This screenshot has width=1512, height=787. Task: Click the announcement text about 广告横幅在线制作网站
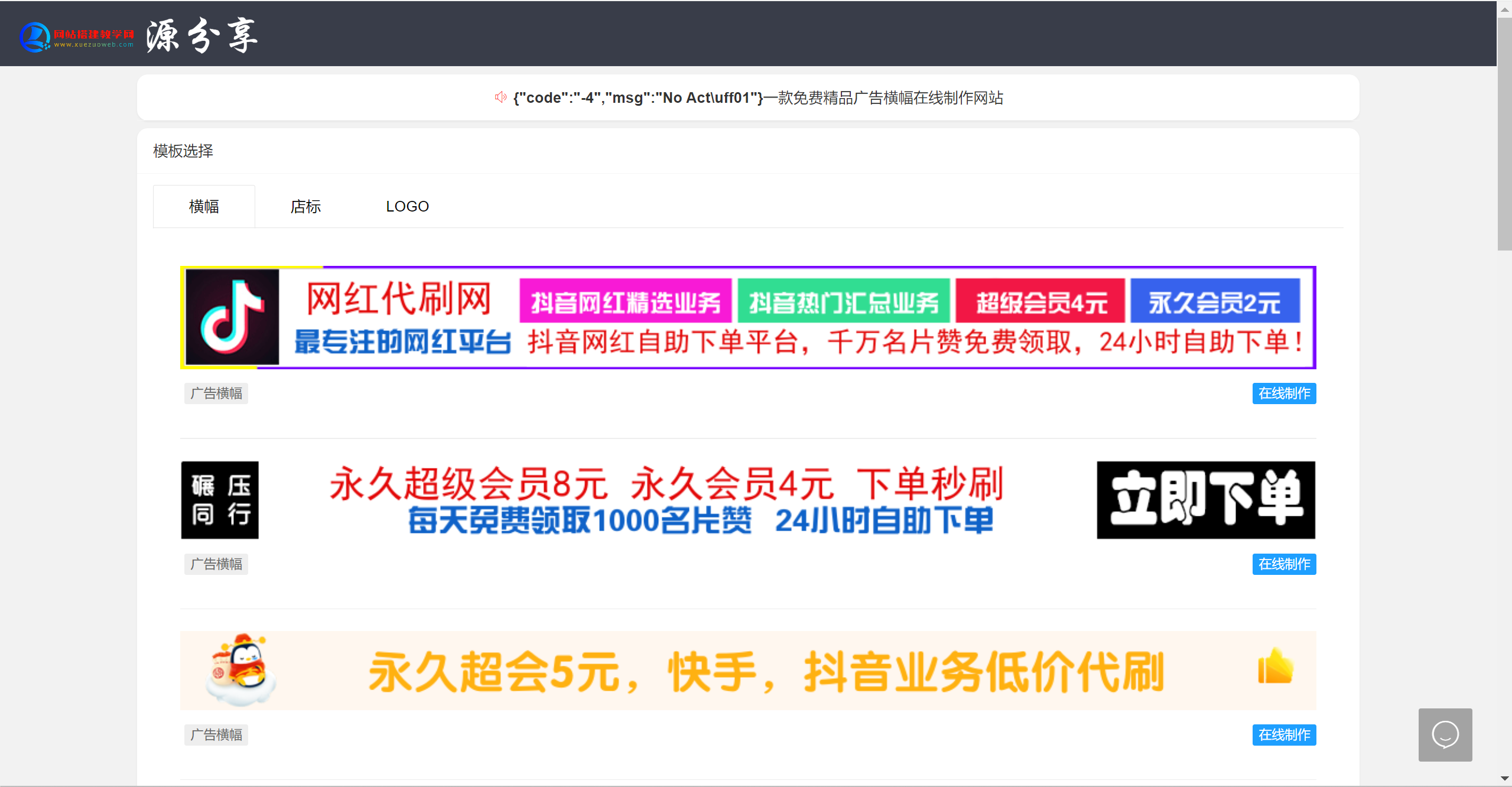pyautogui.click(x=758, y=97)
